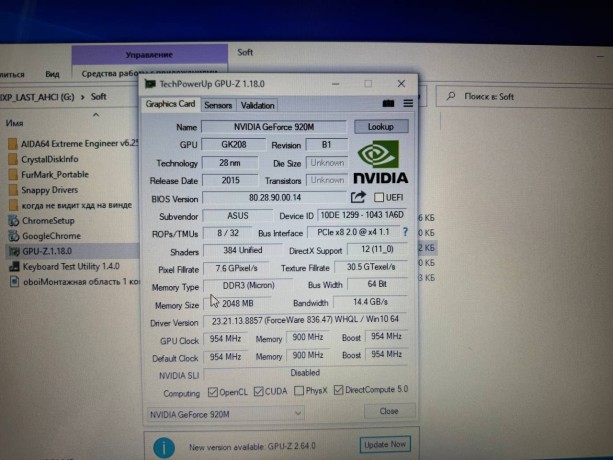Click the Shaders value 384 Unified

pos(242,251)
